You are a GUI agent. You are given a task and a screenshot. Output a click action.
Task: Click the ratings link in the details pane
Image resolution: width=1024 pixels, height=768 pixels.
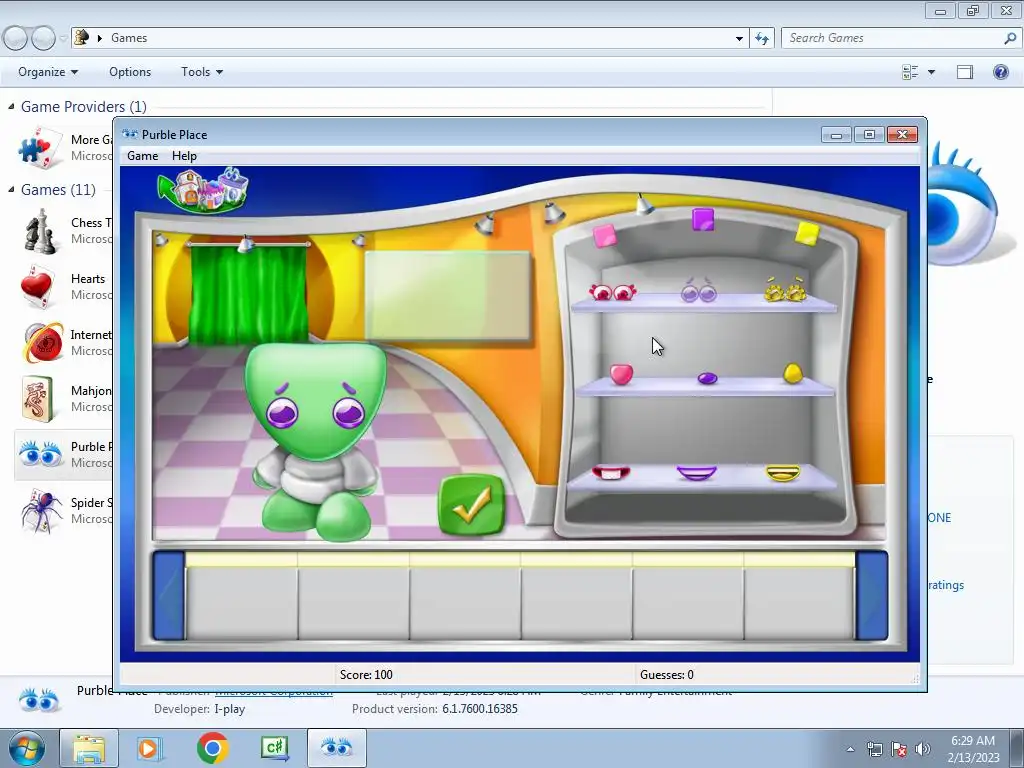pos(946,585)
